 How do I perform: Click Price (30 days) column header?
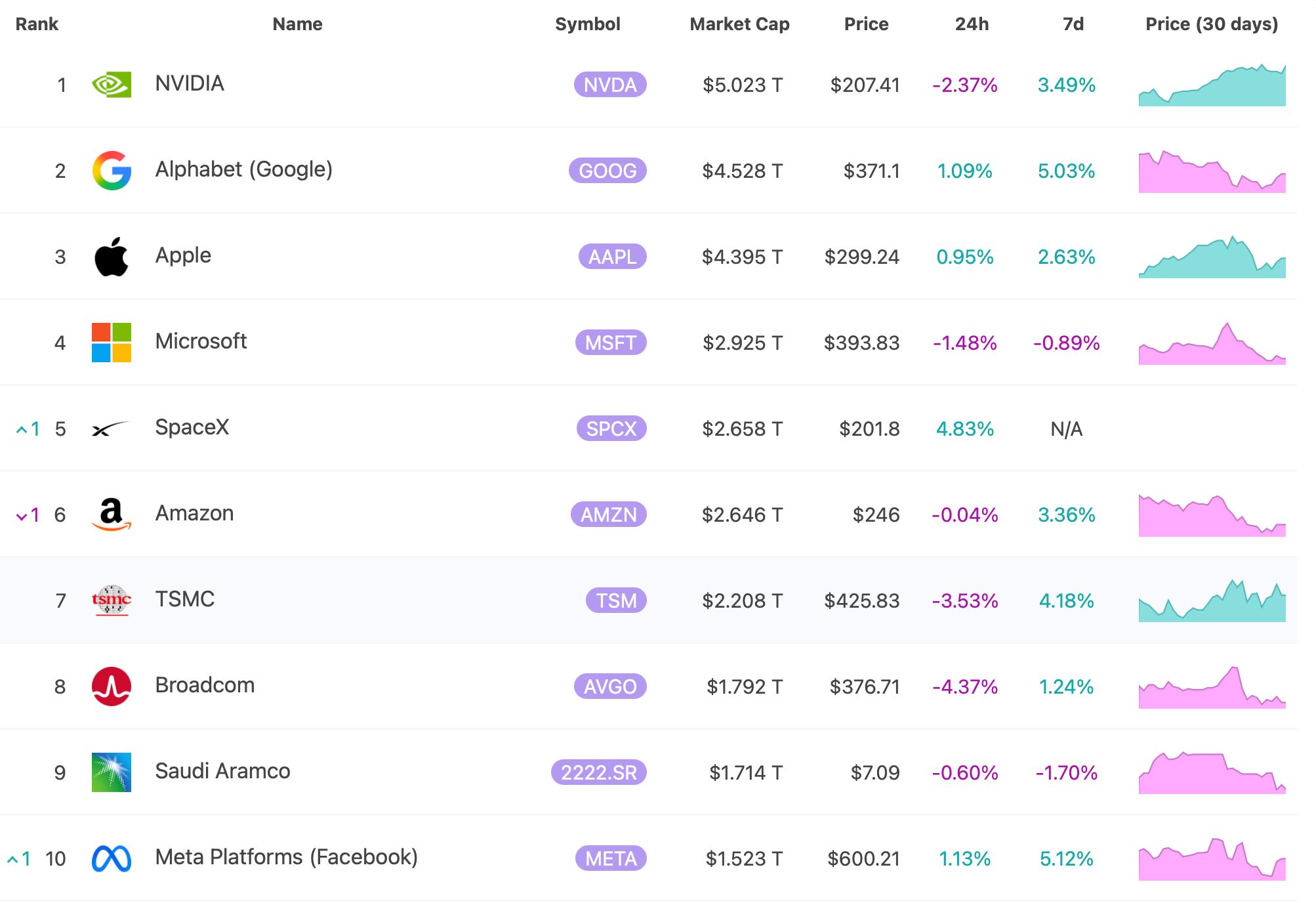(x=1212, y=24)
